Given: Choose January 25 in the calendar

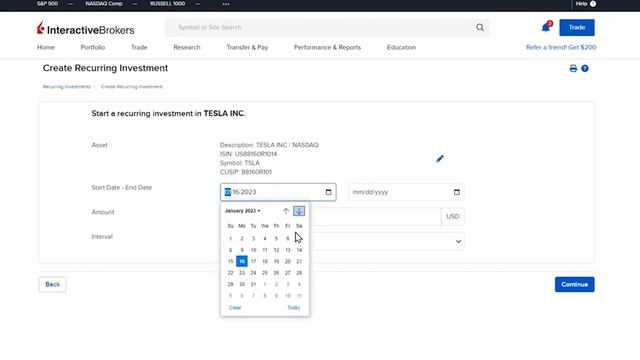Looking at the screenshot, I should tap(265, 273).
